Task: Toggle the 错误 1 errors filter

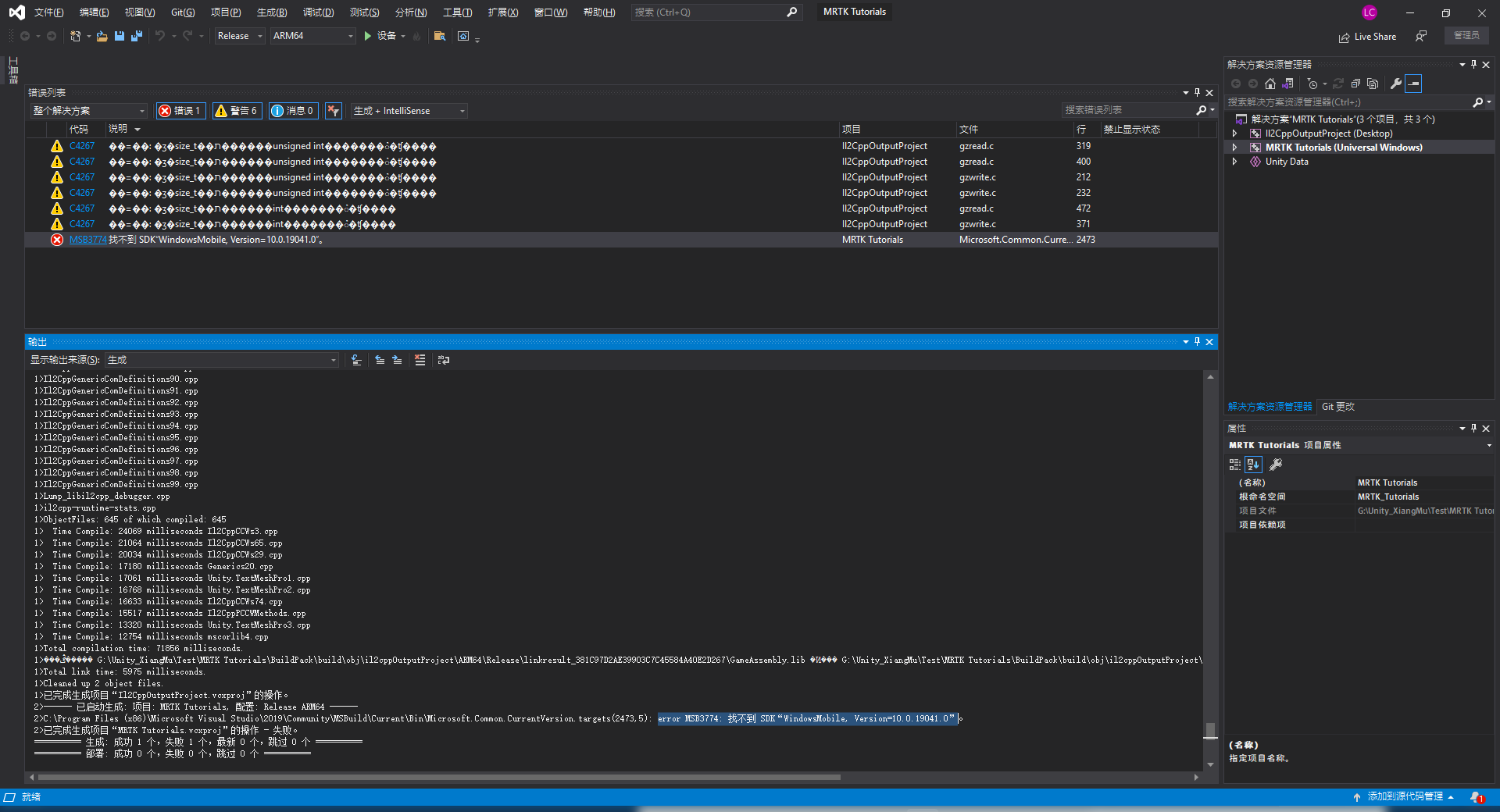Action: point(180,111)
